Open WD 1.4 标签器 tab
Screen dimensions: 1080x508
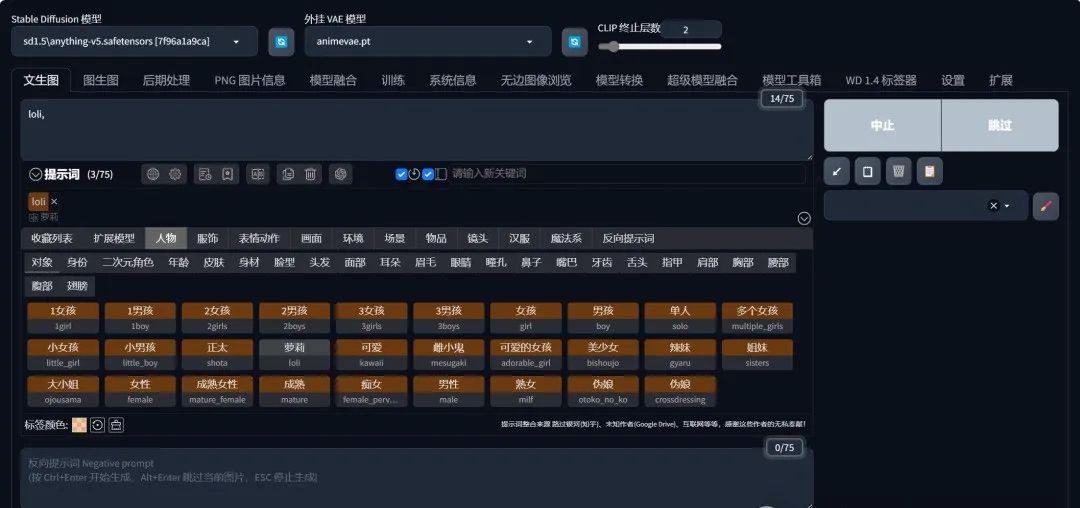click(881, 81)
